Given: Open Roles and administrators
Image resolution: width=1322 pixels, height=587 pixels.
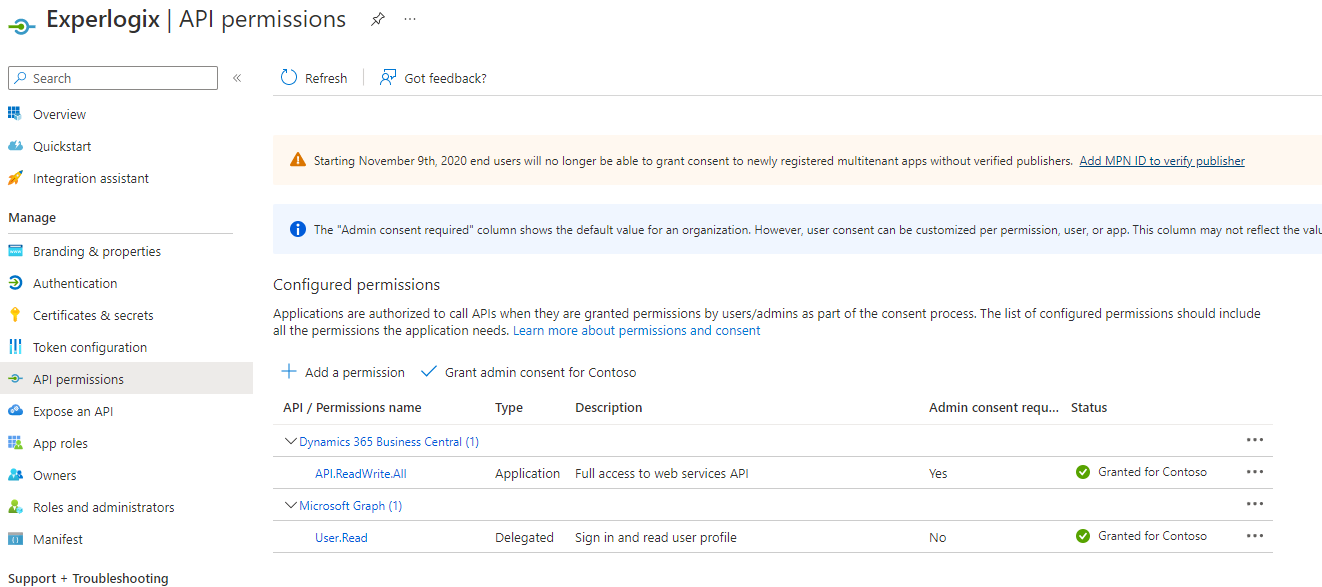Looking at the screenshot, I should [x=104, y=507].
